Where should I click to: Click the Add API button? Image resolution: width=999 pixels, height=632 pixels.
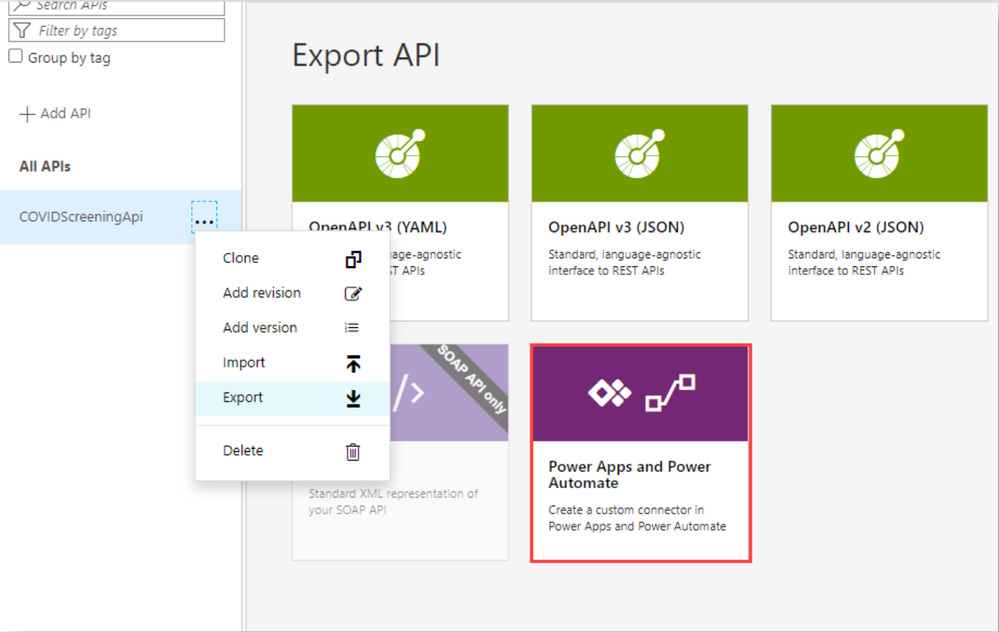point(55,114)
